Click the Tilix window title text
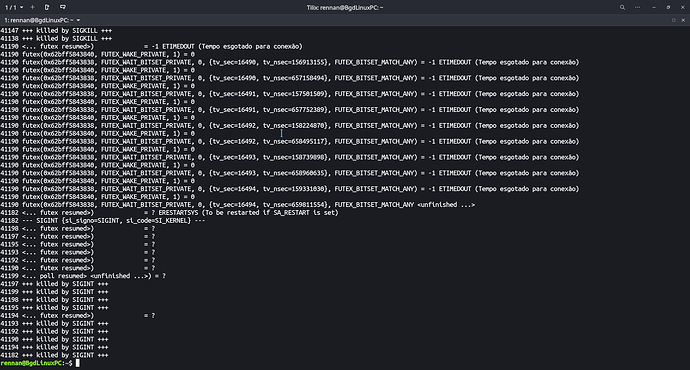The height and width of the screenshot is (370, 690). click(x=345, y=7)
